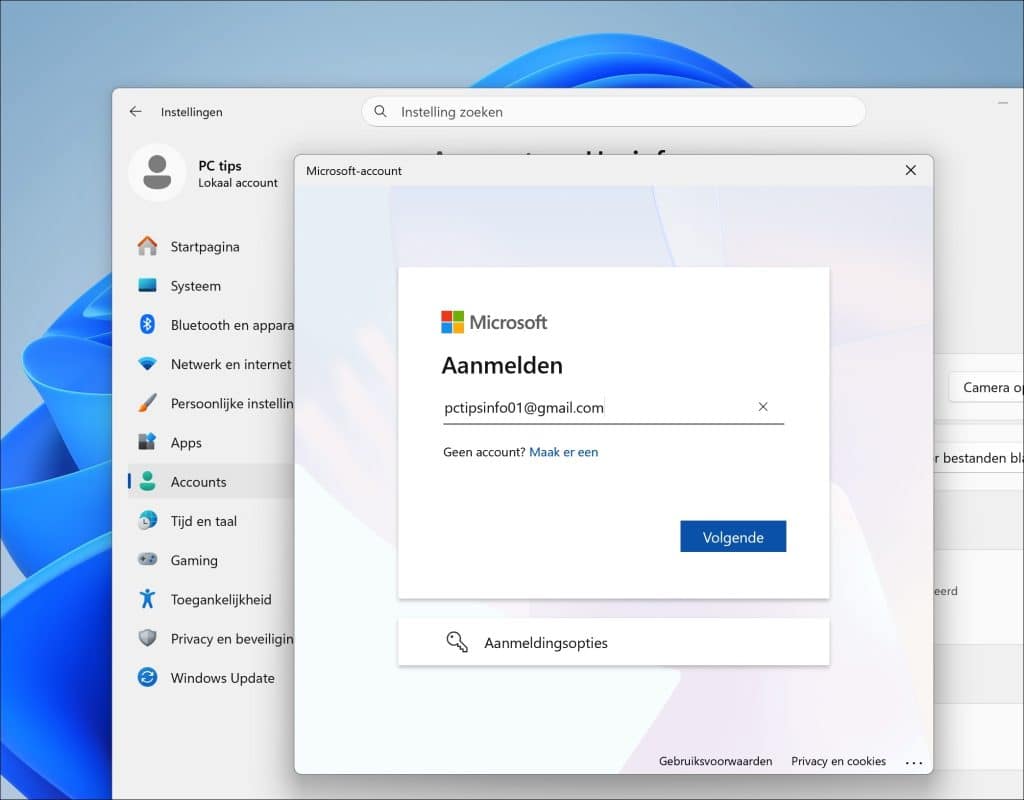Click the Bluetooth icon in sidebar
The image size is (1024, 800).
(148, 325)
